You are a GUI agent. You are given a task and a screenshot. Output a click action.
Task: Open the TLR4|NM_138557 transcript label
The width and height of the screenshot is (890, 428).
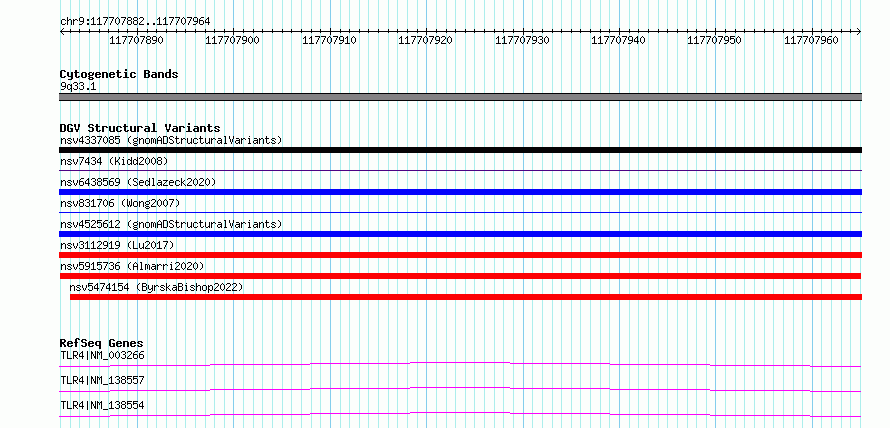(102, 380)
